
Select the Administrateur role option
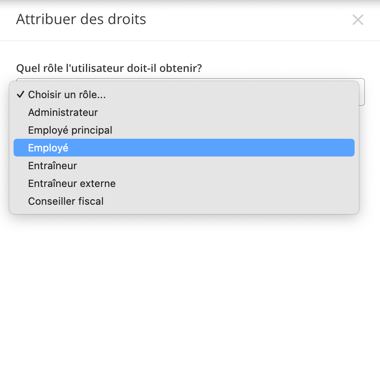click(184, 112)
